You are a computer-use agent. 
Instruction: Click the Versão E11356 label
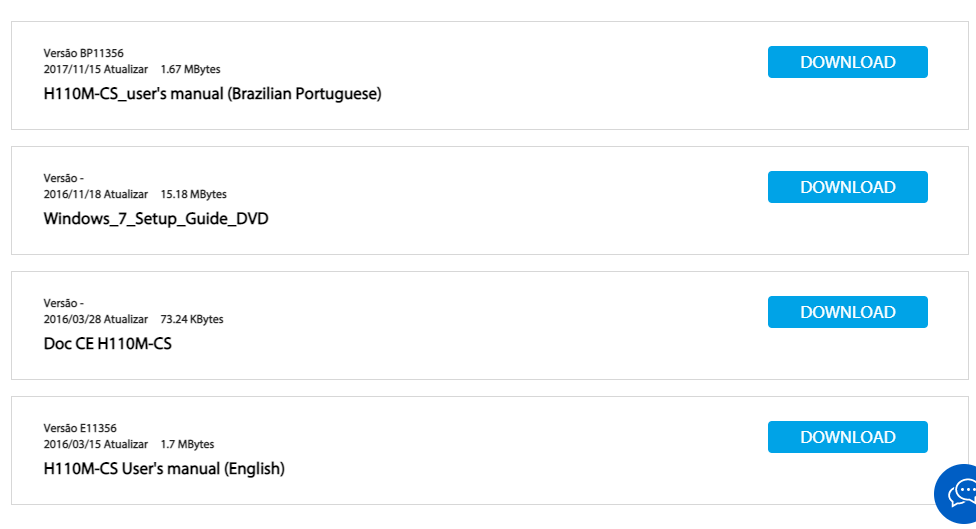(80, 428)
